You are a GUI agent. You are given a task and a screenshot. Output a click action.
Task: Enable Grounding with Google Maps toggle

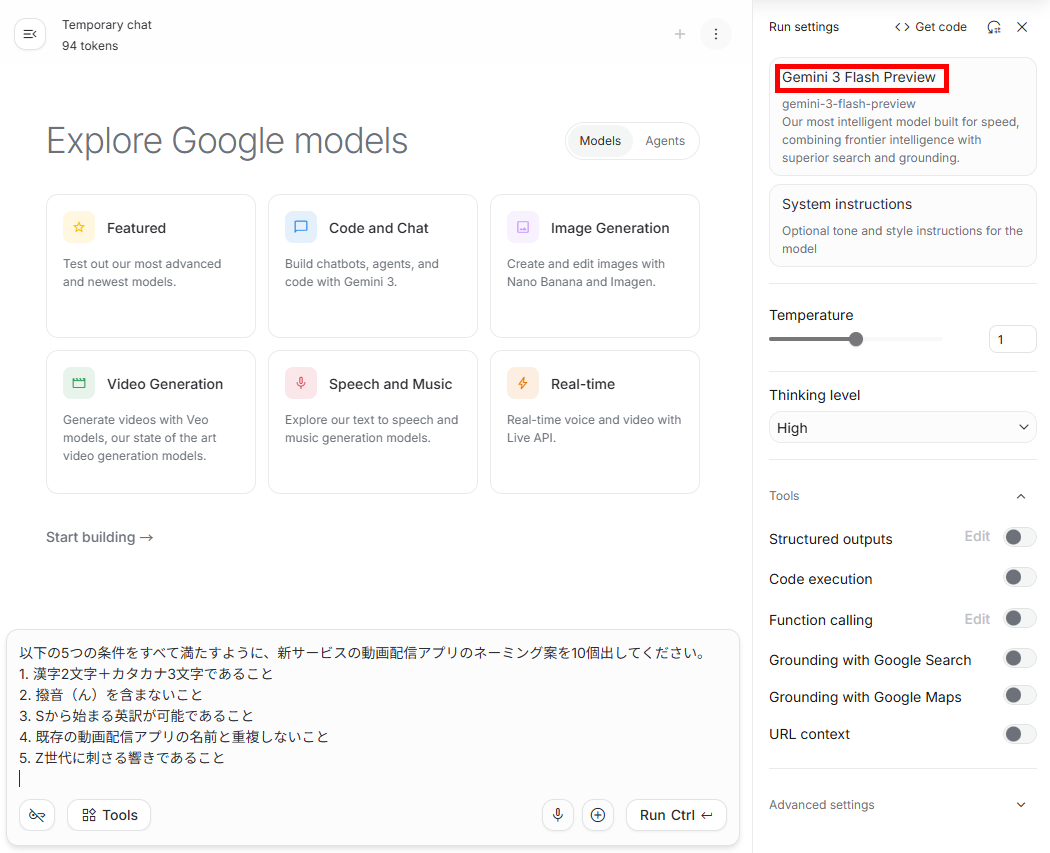[1019, 696]
